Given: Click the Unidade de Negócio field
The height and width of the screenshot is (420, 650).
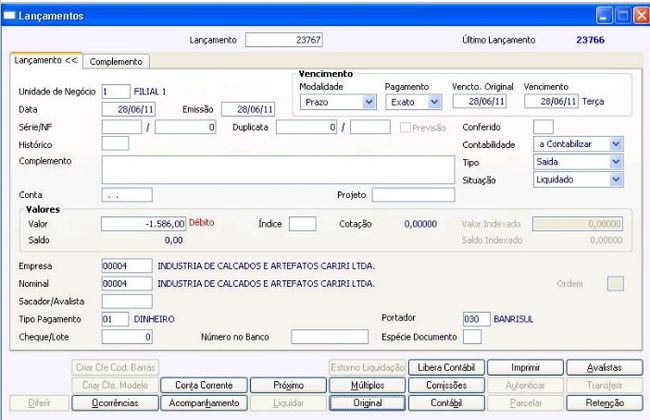Looking at the screenshot, I should (116, 92).
